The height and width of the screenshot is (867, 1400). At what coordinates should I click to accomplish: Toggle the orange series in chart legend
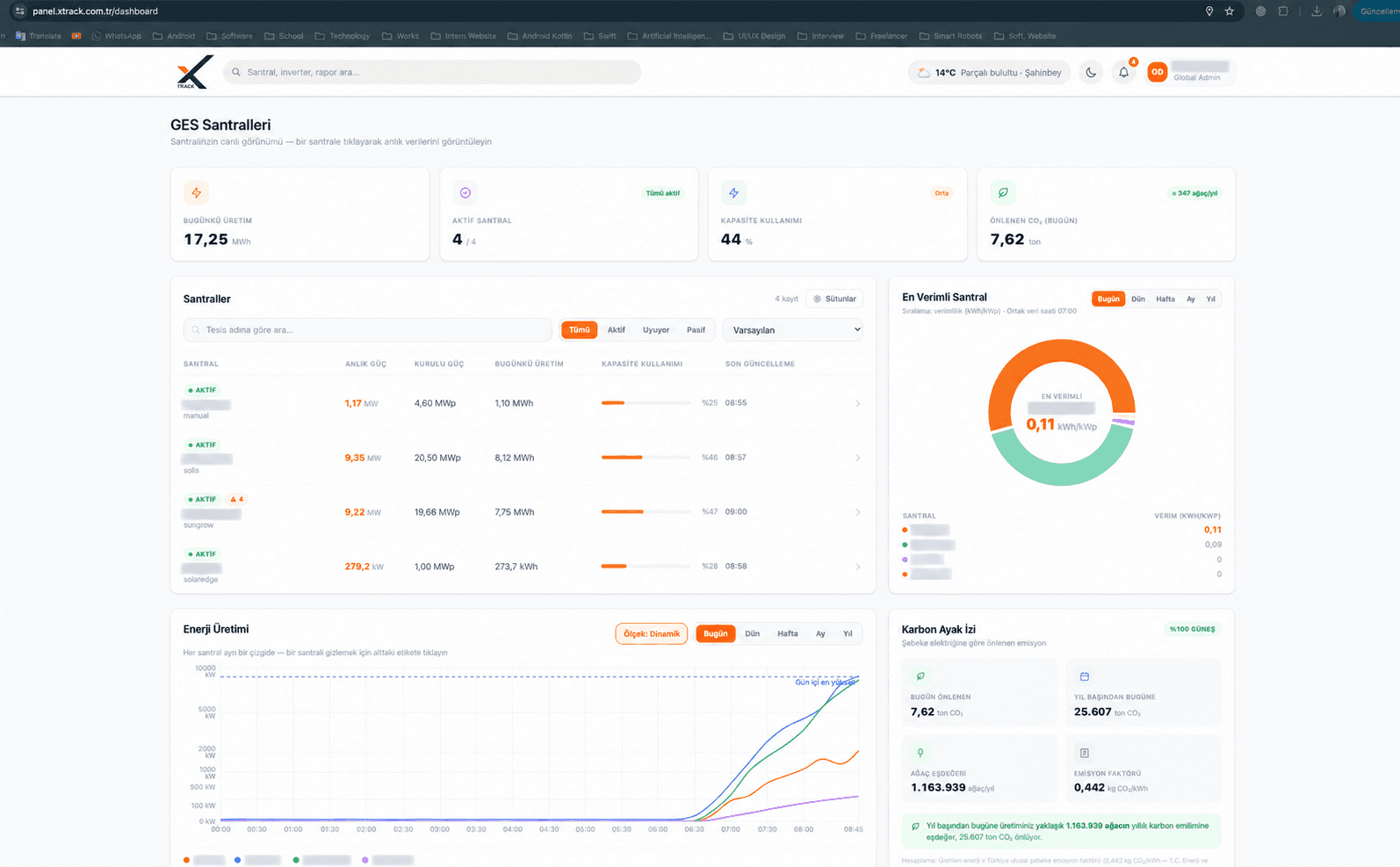coord(205,860)
